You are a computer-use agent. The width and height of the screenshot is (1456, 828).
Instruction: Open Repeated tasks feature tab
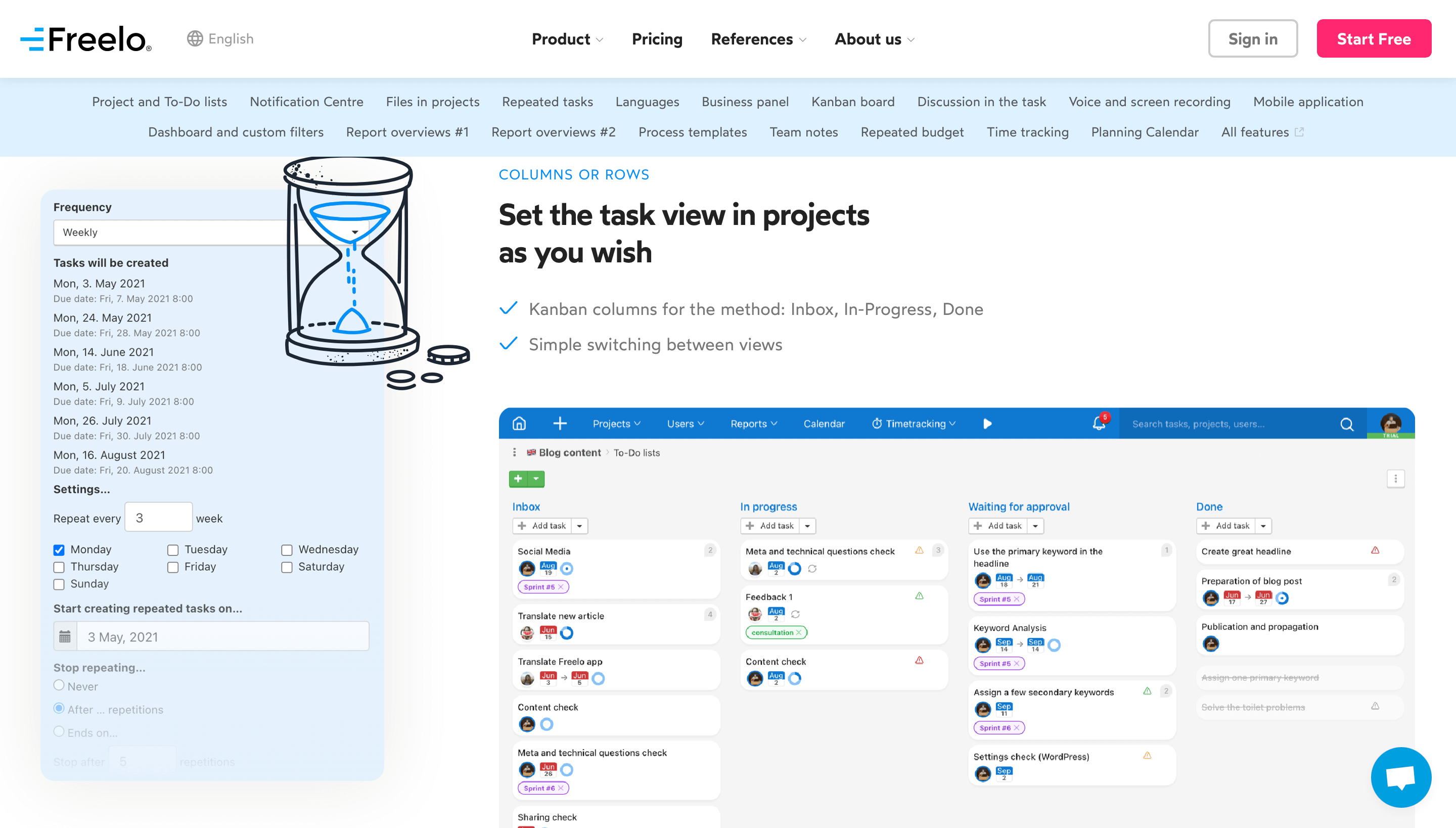[547, 102]
